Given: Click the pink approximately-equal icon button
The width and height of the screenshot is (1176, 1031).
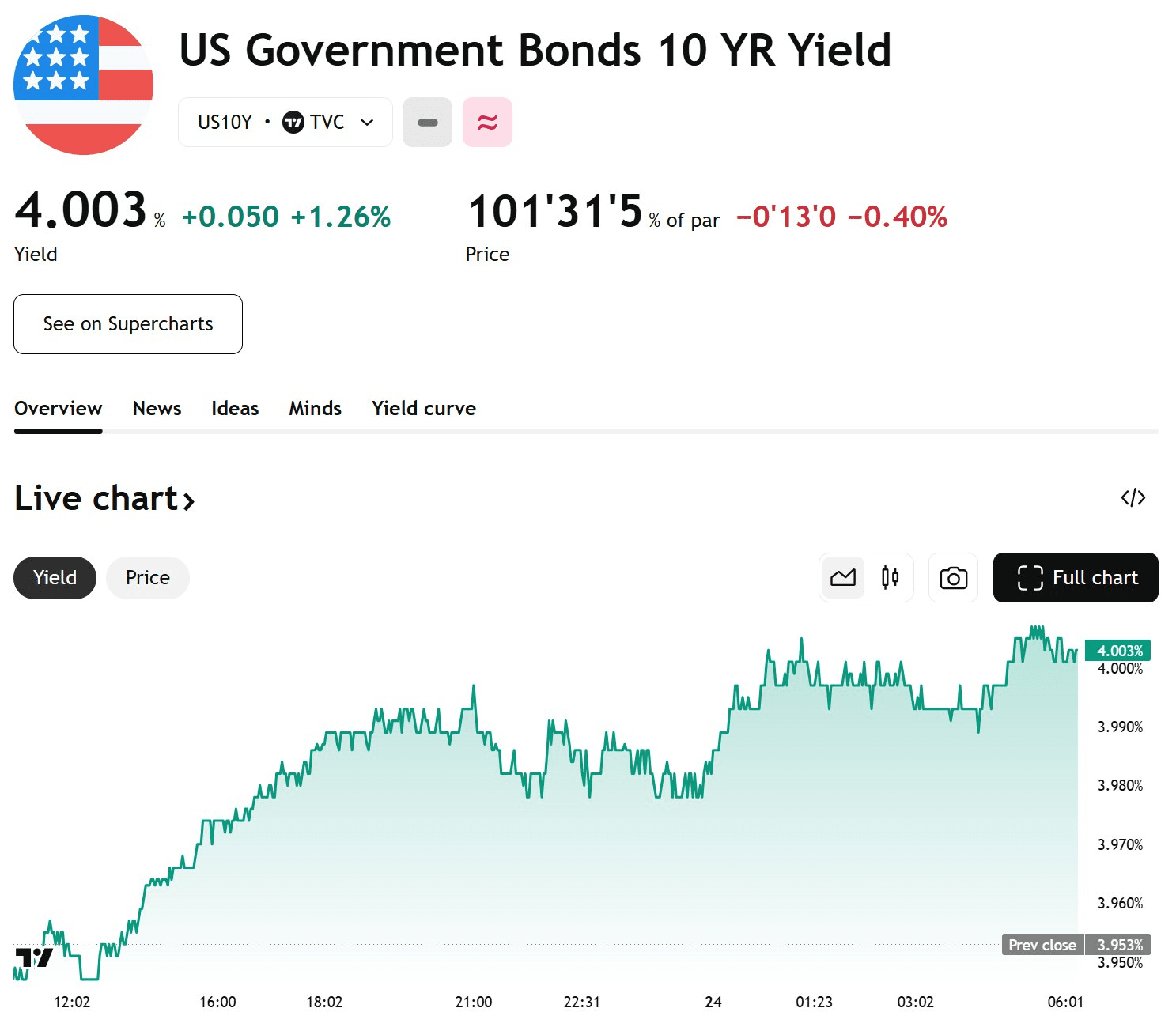Looking at the screenshot, I should tap(487, 123).
